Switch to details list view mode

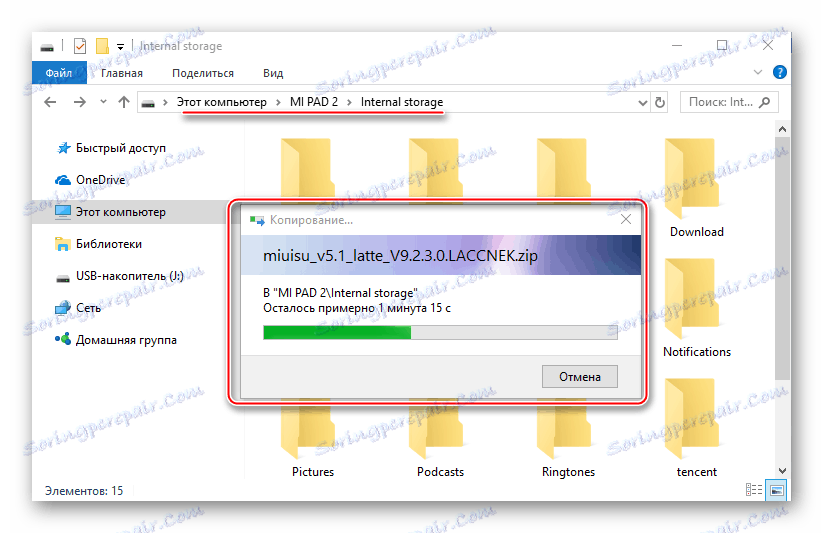coord(754,490)
